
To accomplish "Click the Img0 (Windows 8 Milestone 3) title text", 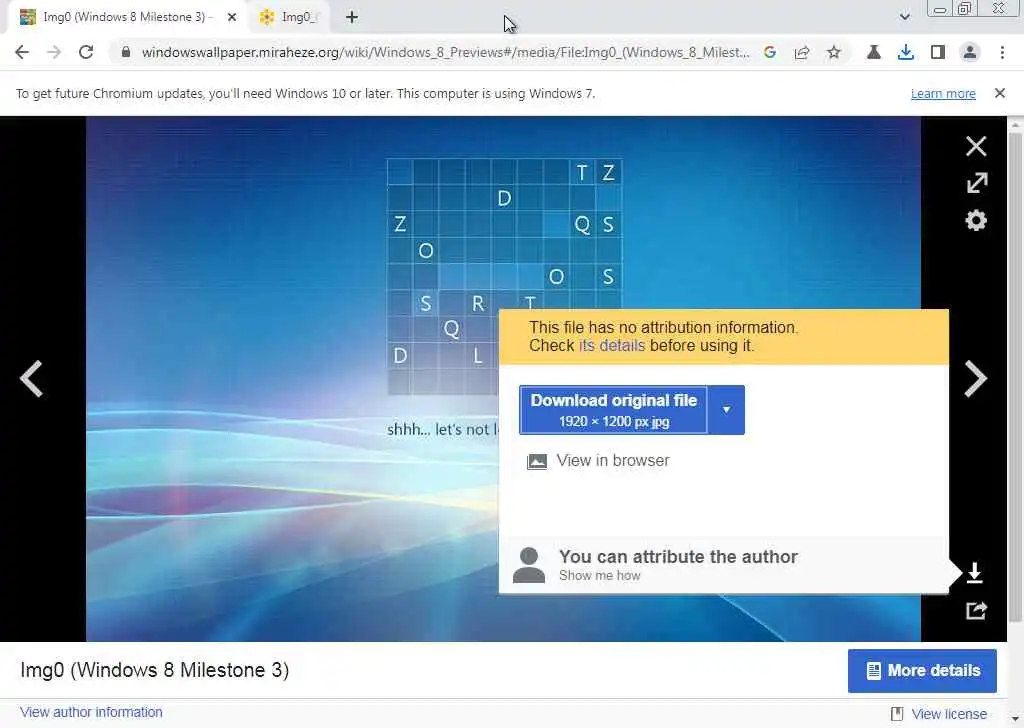I will tap(155, 671).
